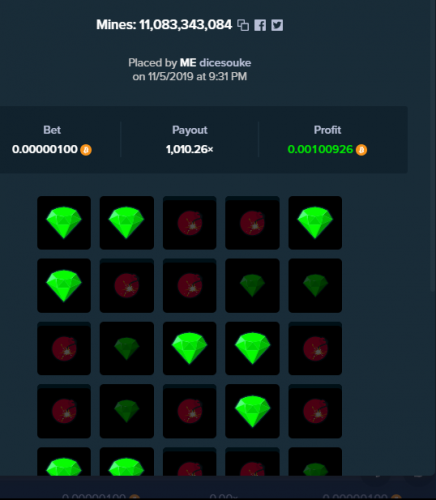436x500 pixels.
Task: Click the bet amount 0.00000100
Action: point(45,149)
